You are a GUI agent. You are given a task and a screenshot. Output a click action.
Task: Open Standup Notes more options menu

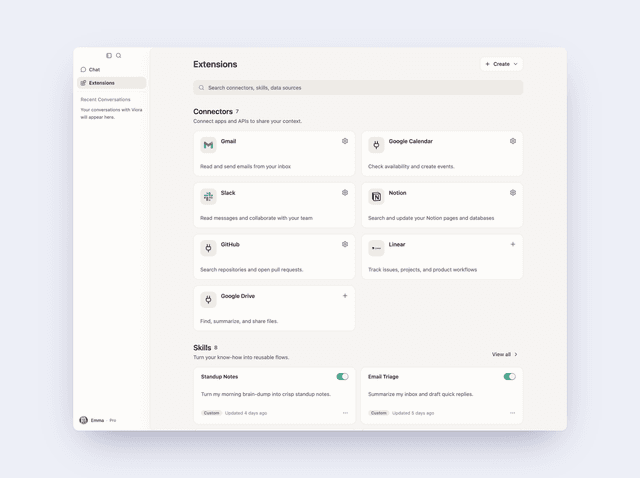tap(345, 413)
